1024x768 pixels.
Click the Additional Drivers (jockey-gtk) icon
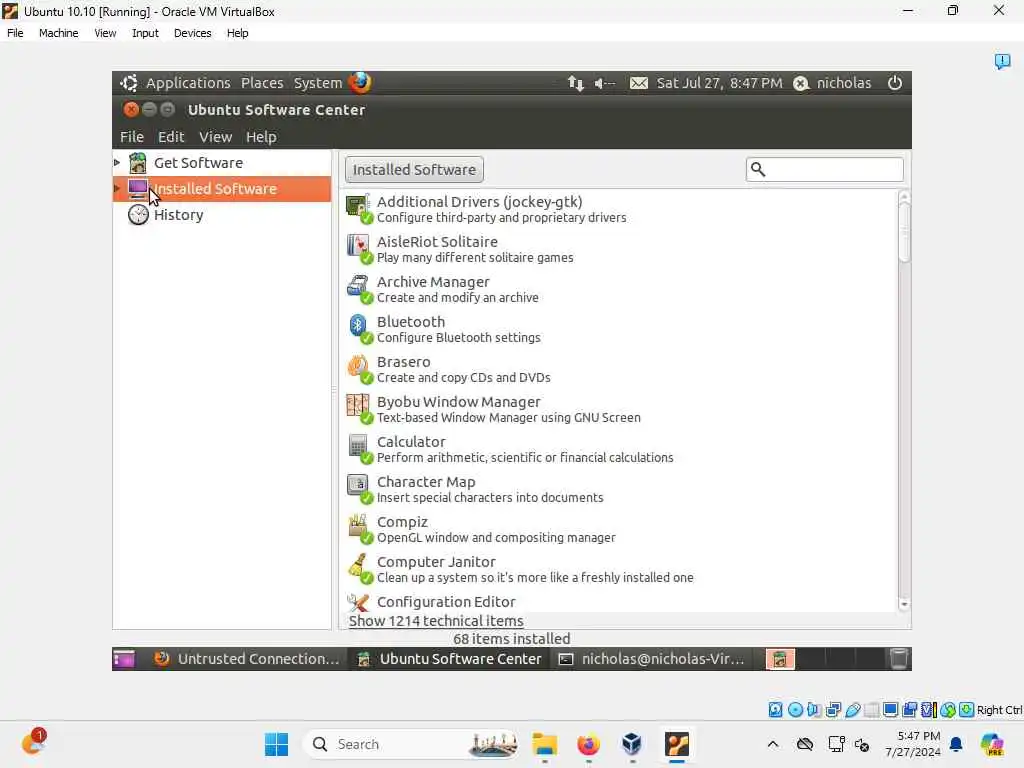coord(359,209)
